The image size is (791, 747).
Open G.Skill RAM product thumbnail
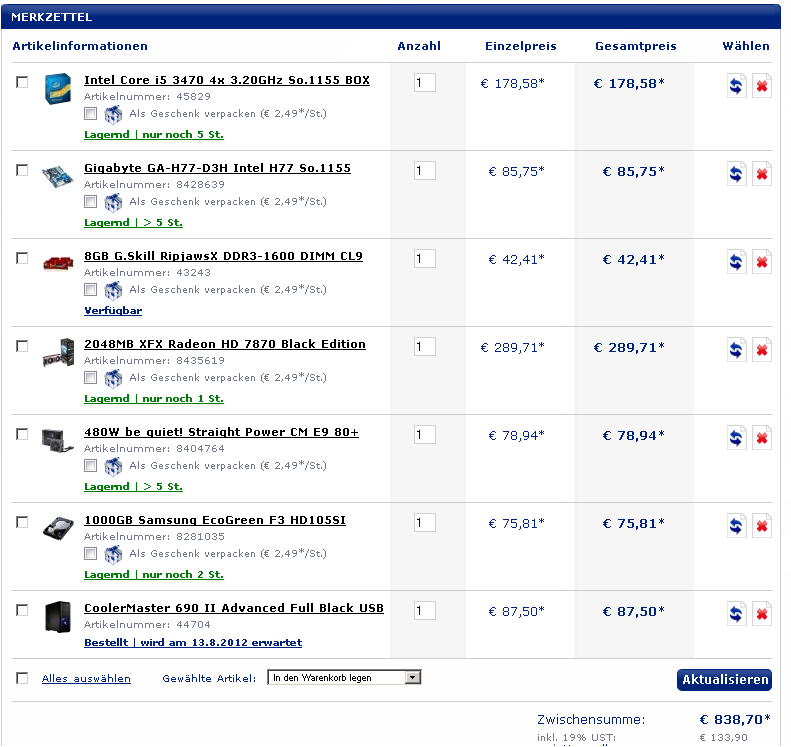point(58,264)
